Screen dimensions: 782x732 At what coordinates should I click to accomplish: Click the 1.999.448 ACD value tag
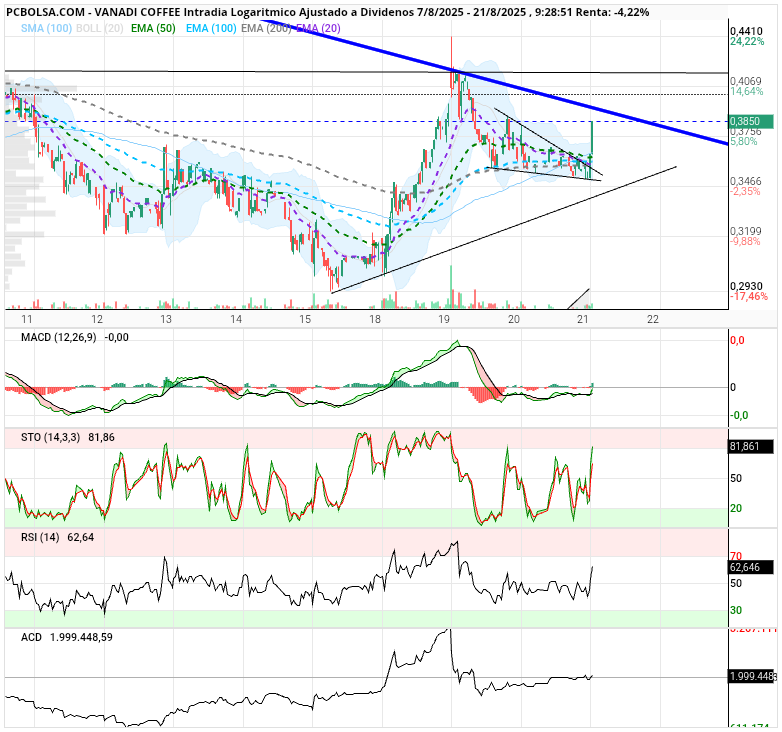point(752,677)
